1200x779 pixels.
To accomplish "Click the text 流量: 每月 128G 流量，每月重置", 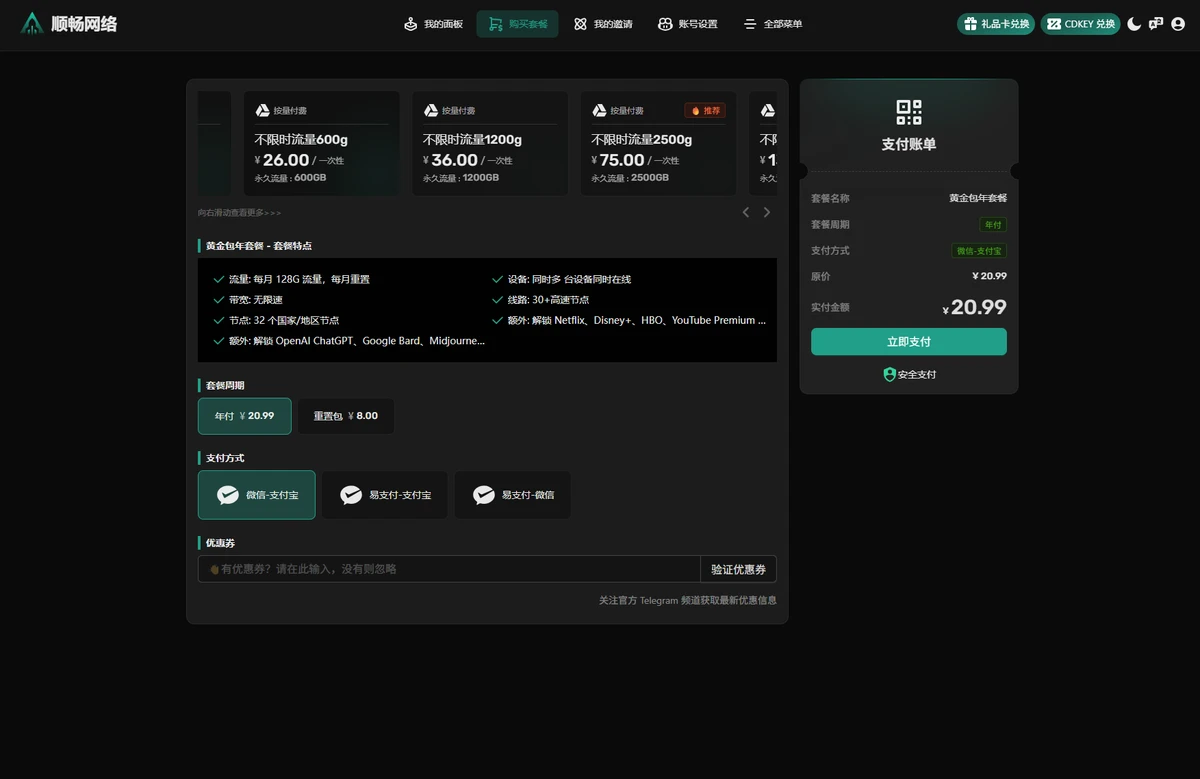I will (299, 279).
